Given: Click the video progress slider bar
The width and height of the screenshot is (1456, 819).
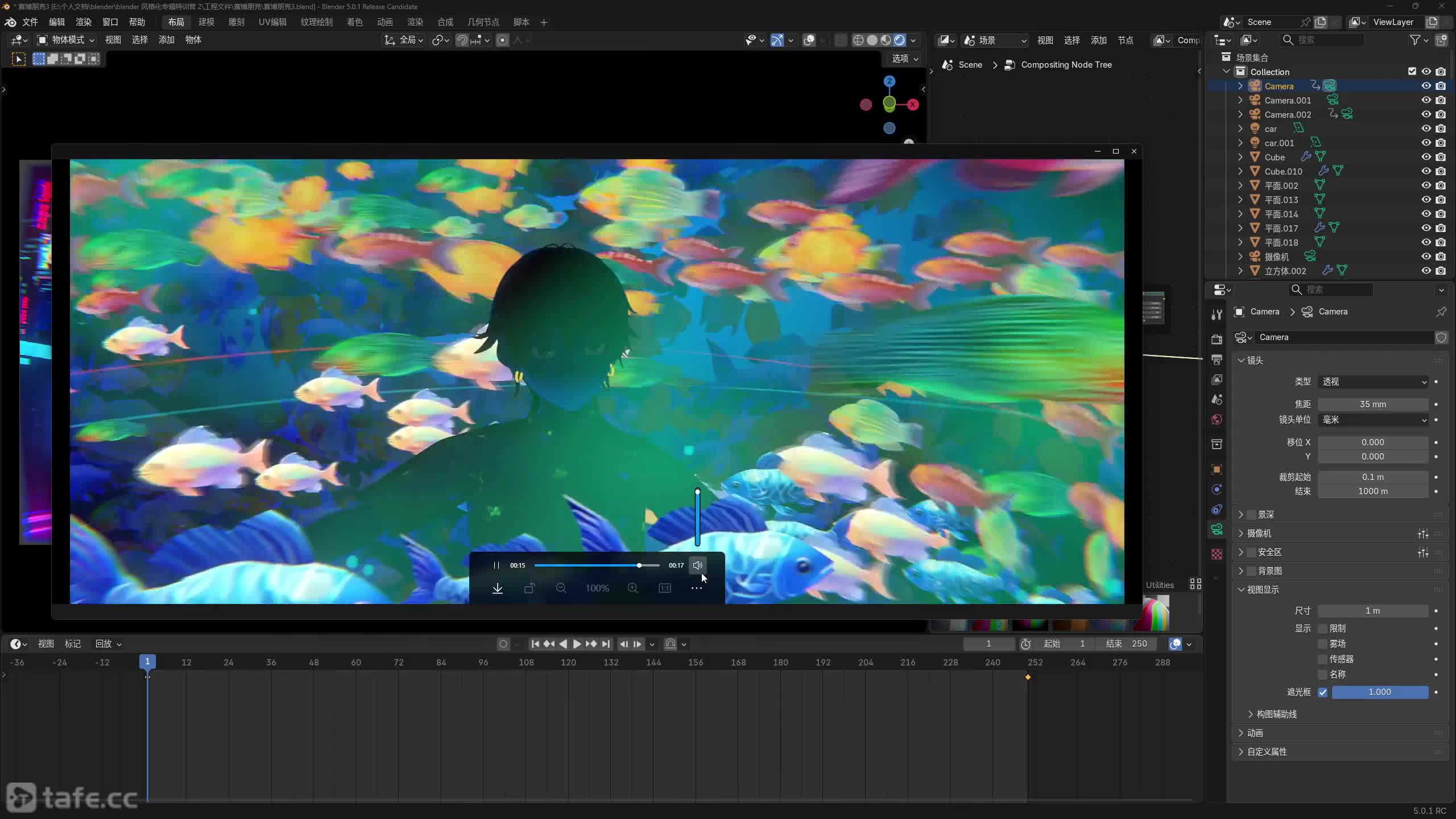Looking at the screenshot, I should (596, 565).
